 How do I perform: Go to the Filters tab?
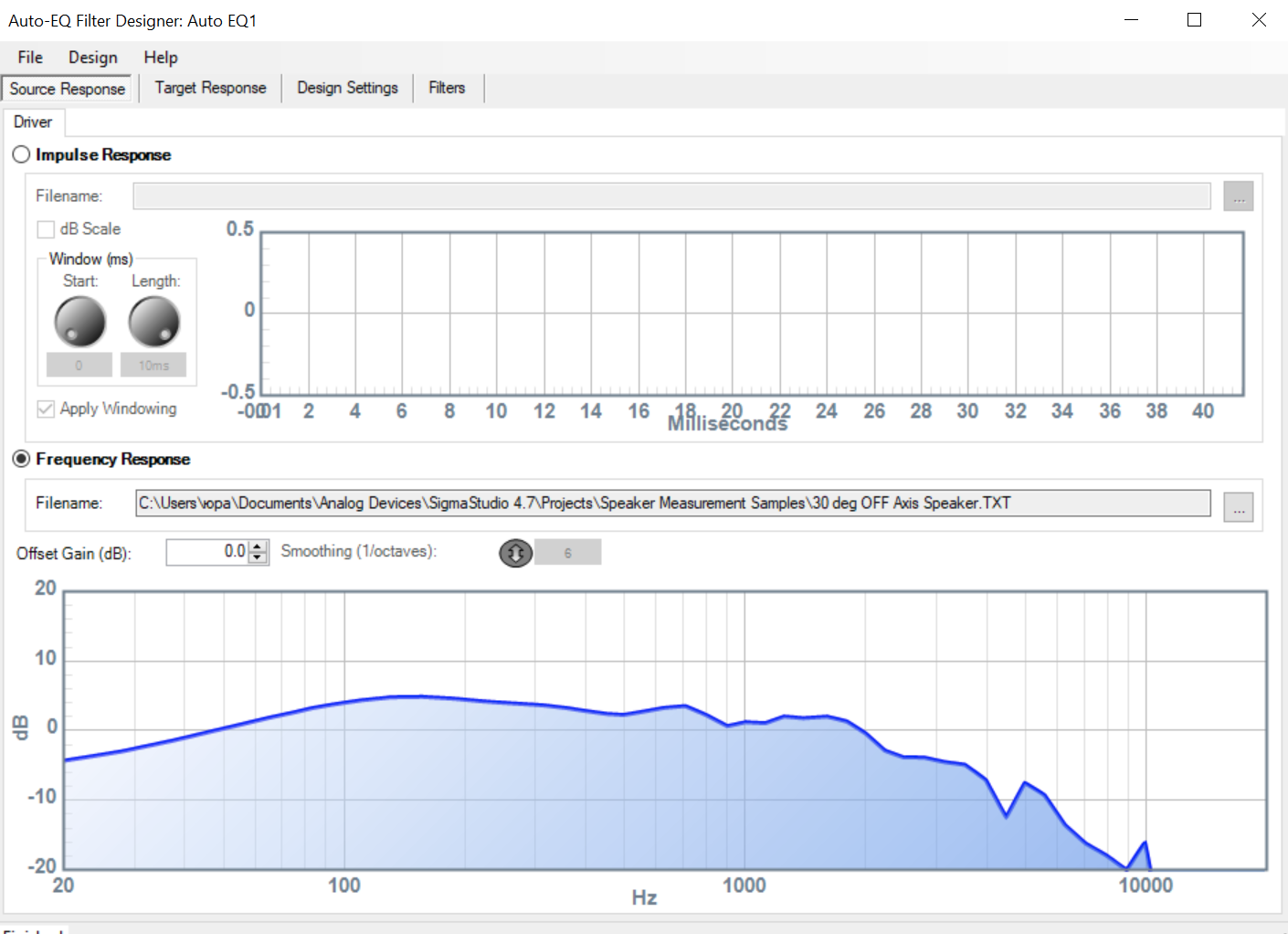point(447,88)
